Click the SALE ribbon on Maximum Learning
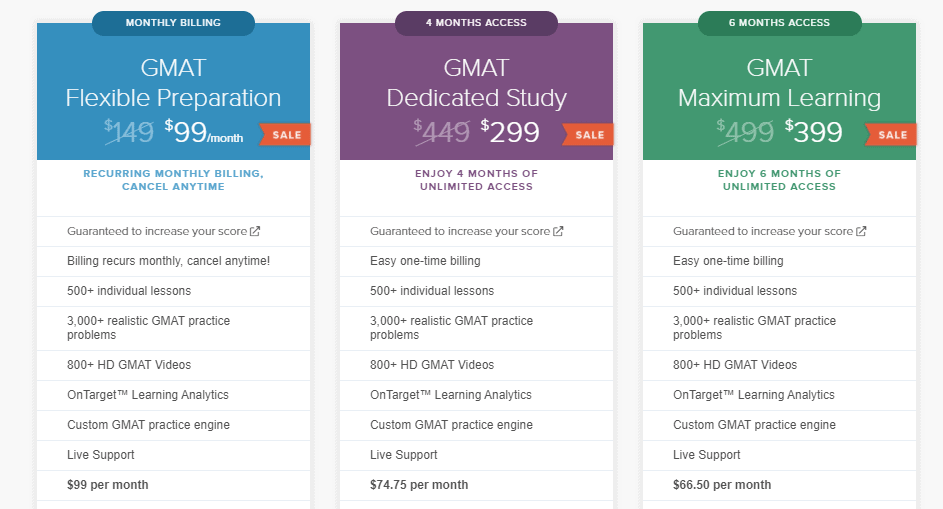This screenshot has height=509, width=943. coord(892,135)
